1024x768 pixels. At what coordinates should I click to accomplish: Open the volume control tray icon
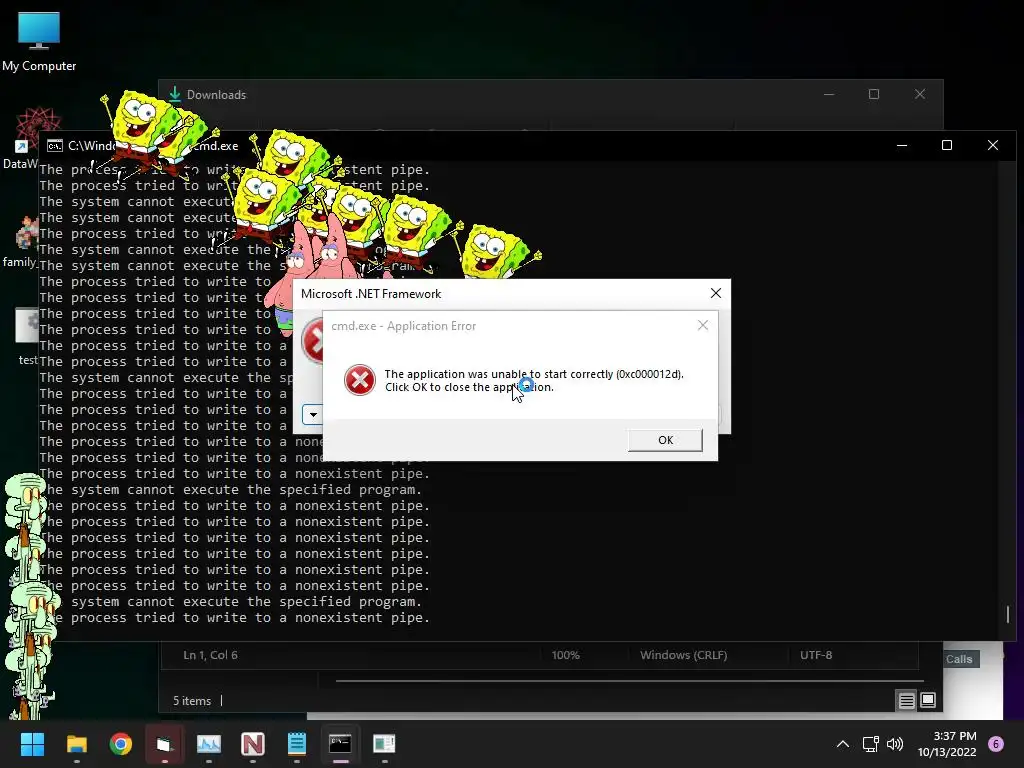[895, 744]
